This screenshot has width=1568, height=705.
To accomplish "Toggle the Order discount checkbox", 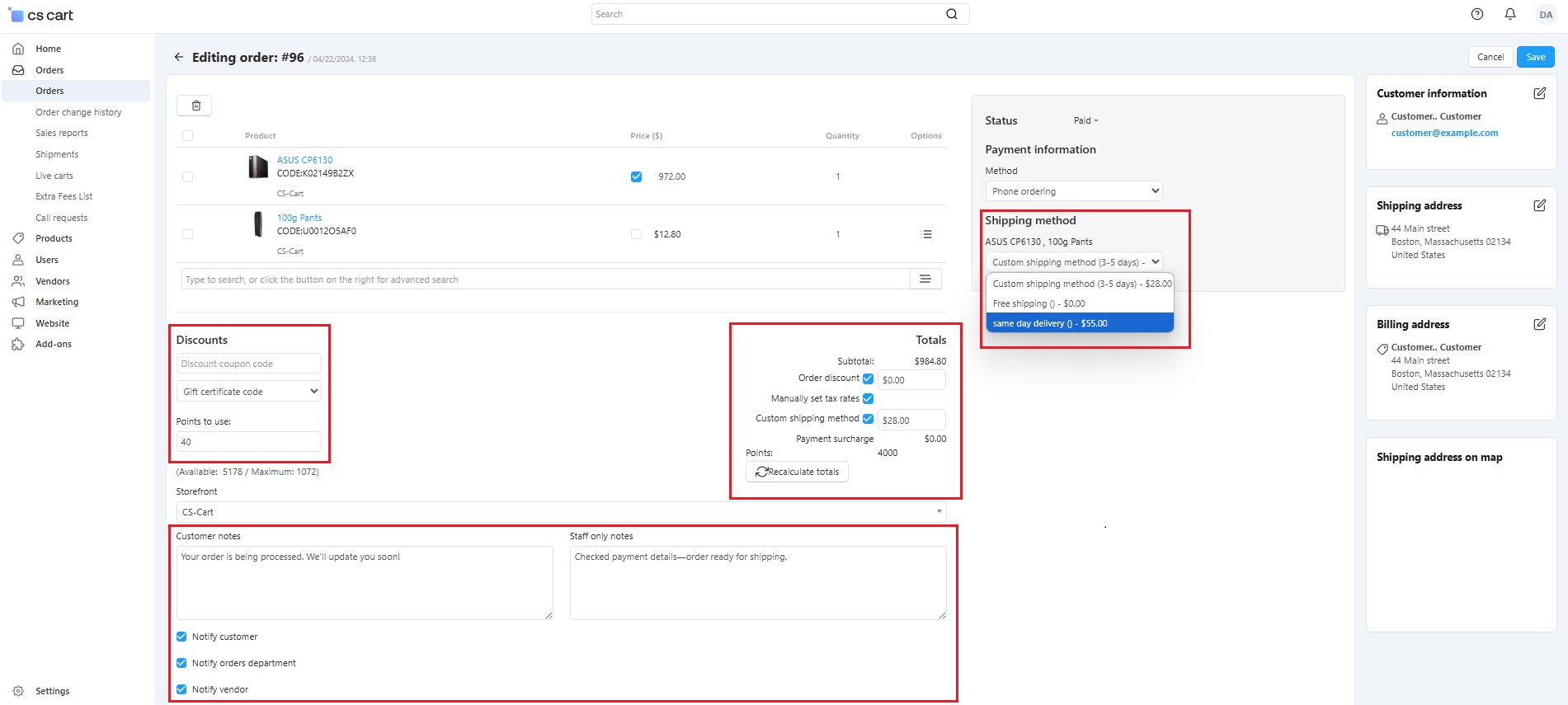I will [x=868, y=378].
